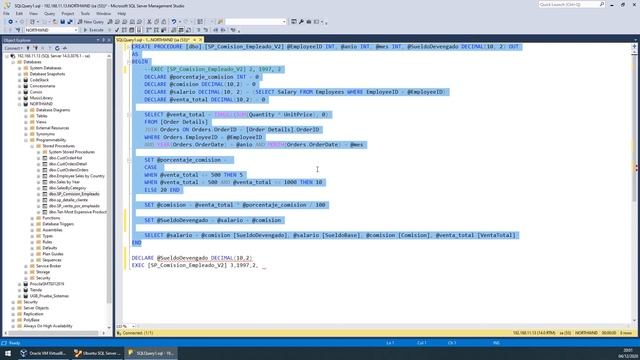Collapse the NORTHWIND database node
The image size is (640, 360).
tap(20, 104)
